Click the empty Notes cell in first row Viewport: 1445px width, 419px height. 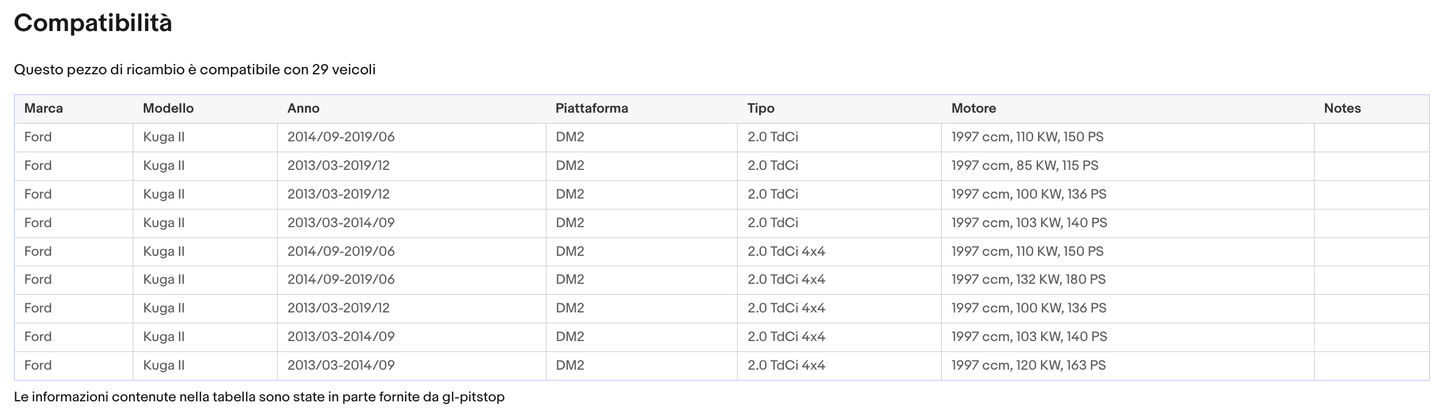[1370, 136]
